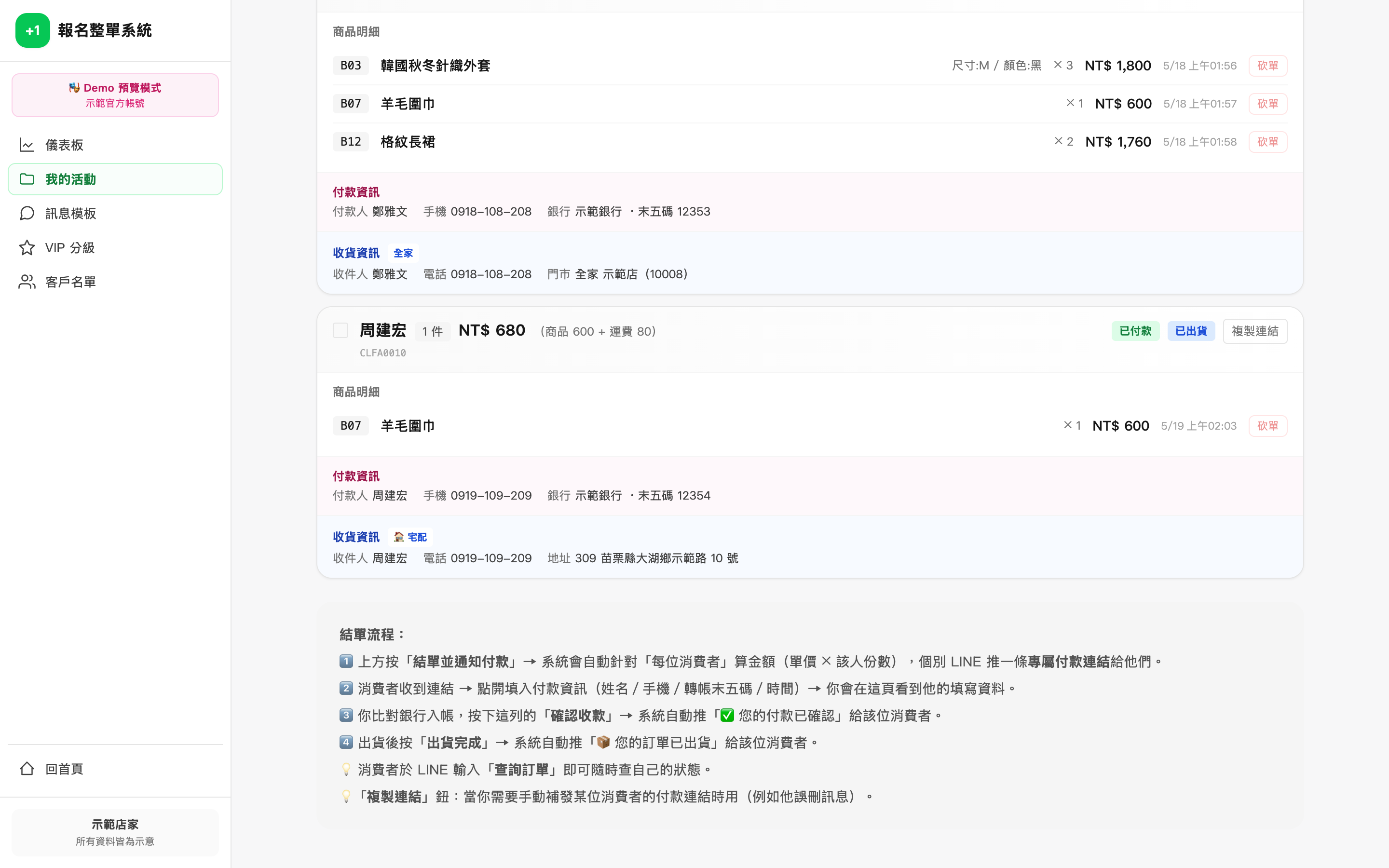Screen dimensions: 1389x868
Task: Open the dashboard chart icon 儀表板
Action: point(27,145)
